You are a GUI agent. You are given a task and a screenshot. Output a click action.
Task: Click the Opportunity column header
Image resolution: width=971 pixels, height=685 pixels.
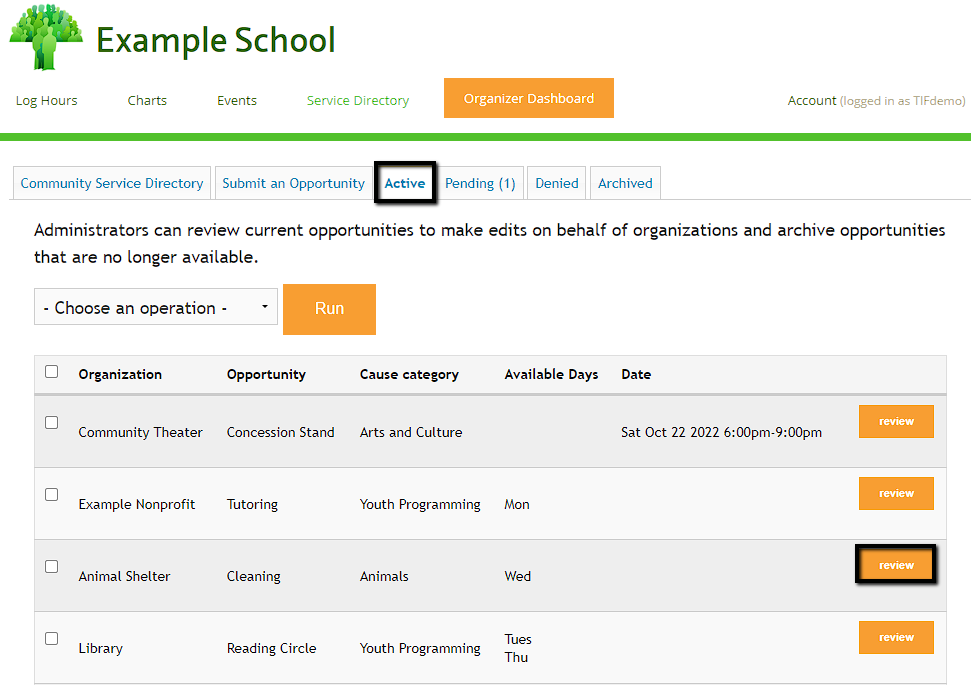(266, 375)
